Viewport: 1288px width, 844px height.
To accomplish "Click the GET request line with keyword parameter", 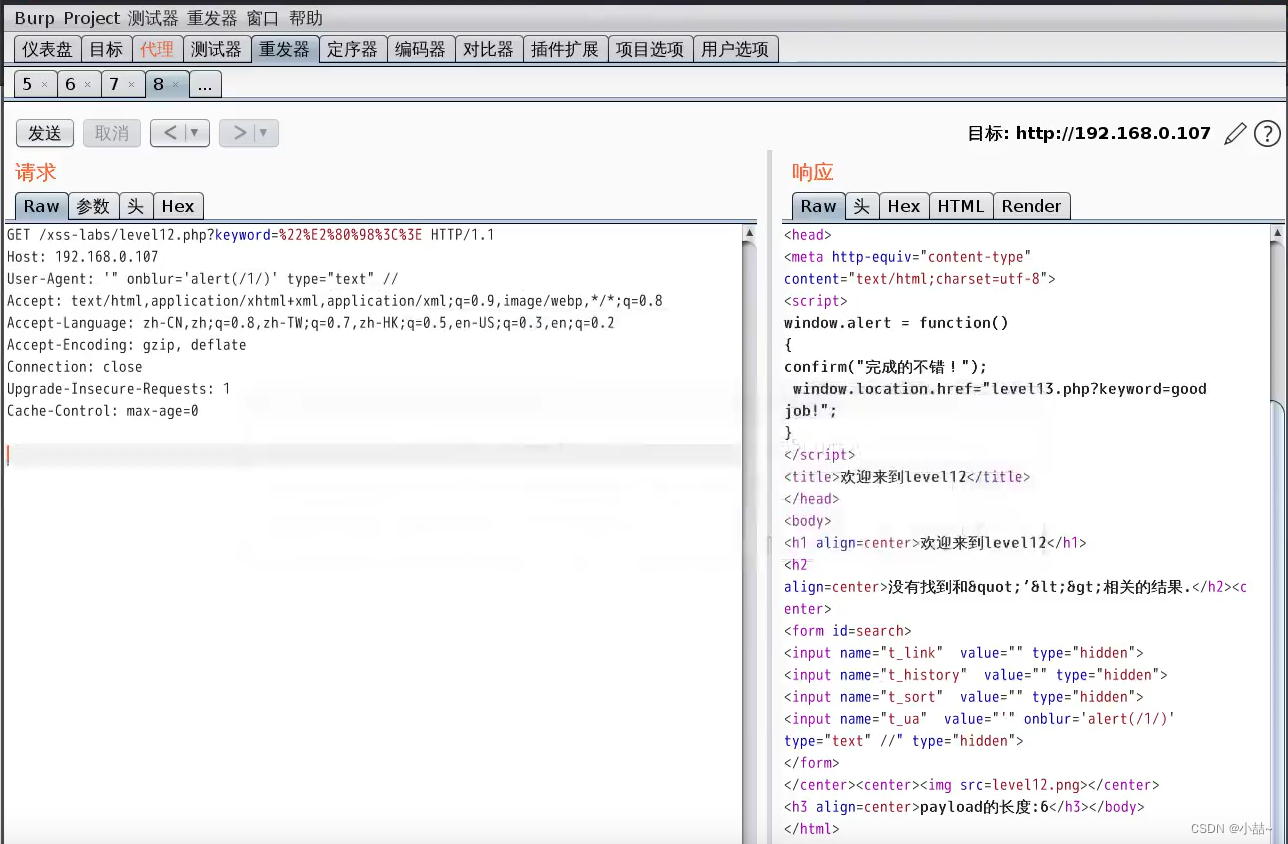I will tap(251, 235).
